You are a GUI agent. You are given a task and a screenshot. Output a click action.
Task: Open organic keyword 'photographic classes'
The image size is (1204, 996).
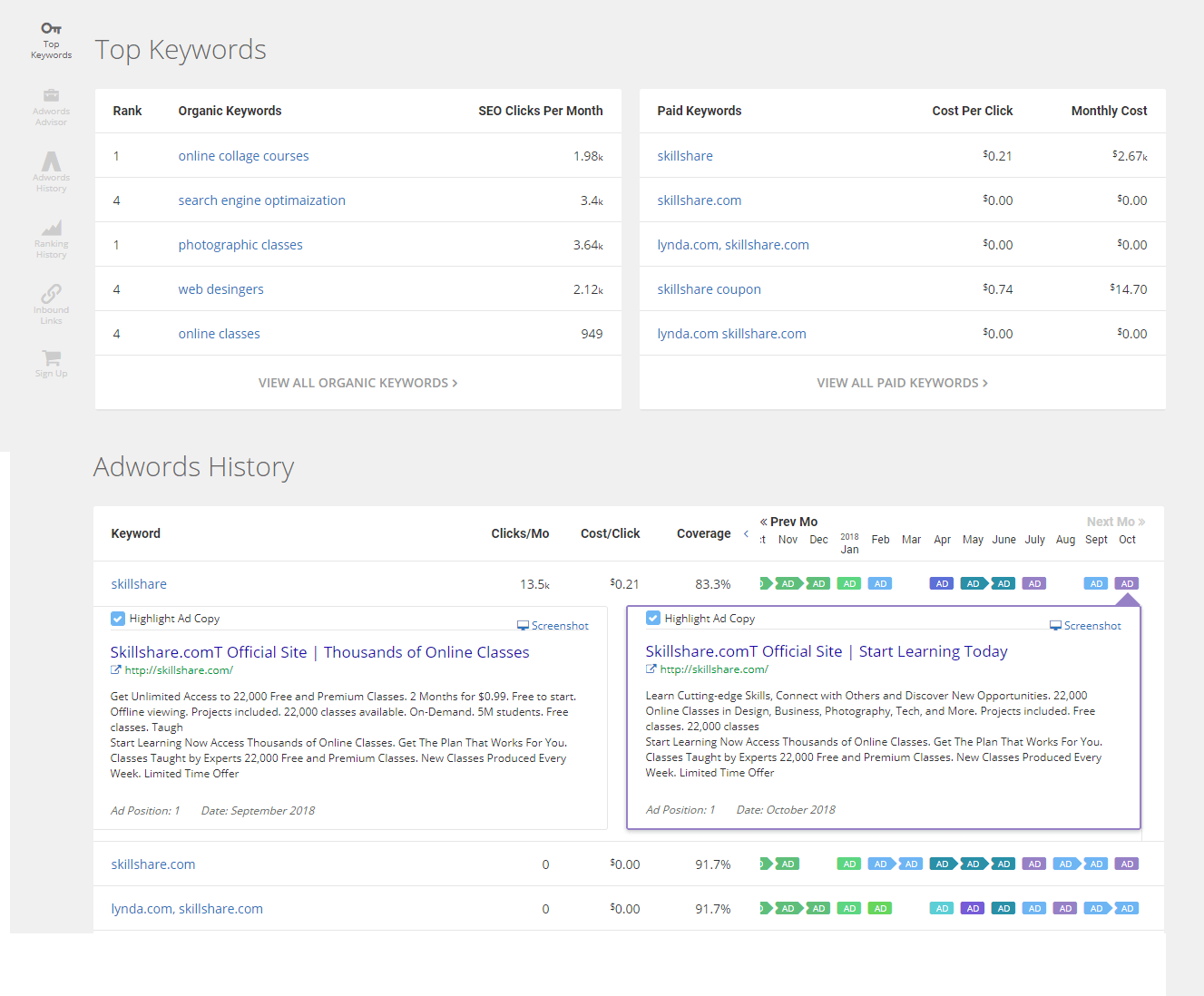[x=240, y=245]
